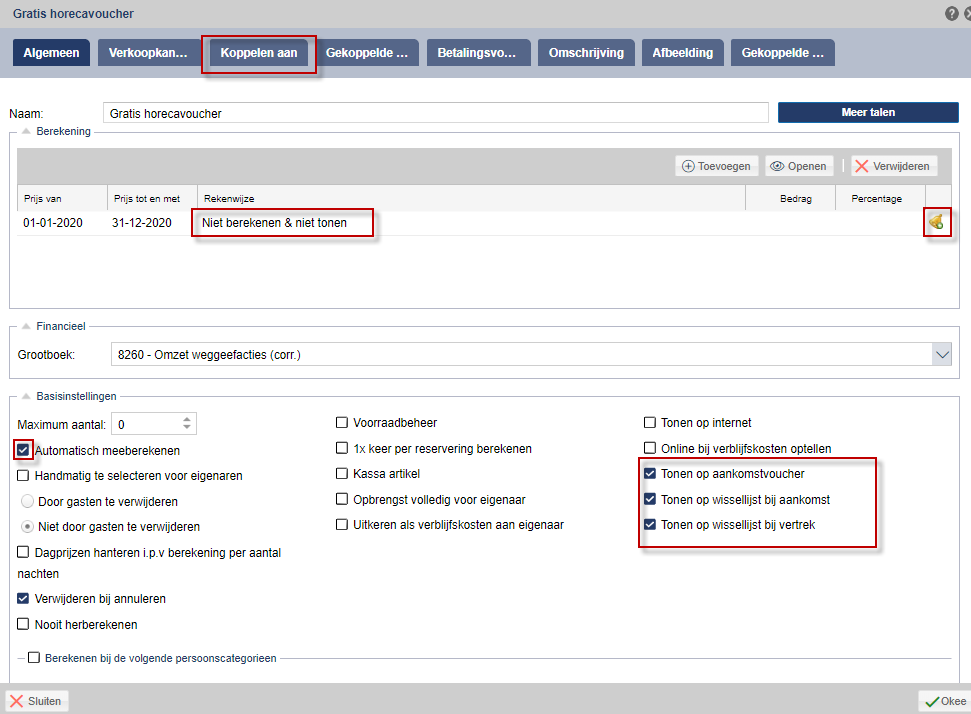Image resolution: width=971 pixels, height=714 pixels.
Task: Uncheck Tonen op wissellijst bij aankomst
Action: tap(650, 498)
